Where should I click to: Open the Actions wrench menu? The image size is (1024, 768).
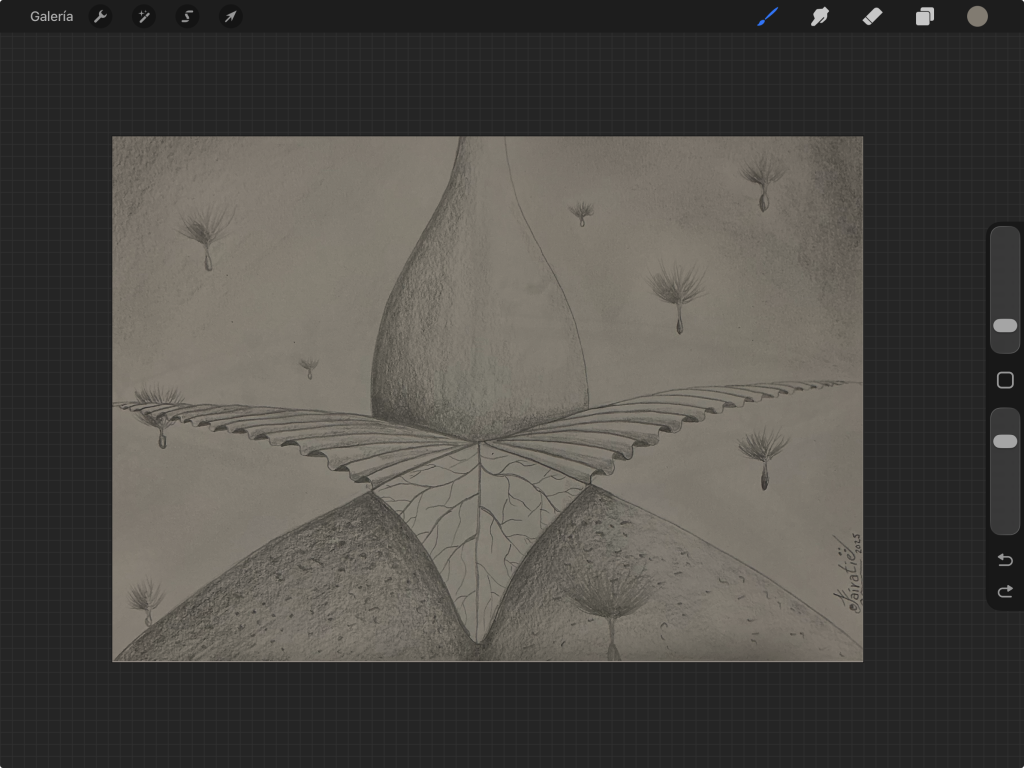pyautogui.click(x=100, y=16)
